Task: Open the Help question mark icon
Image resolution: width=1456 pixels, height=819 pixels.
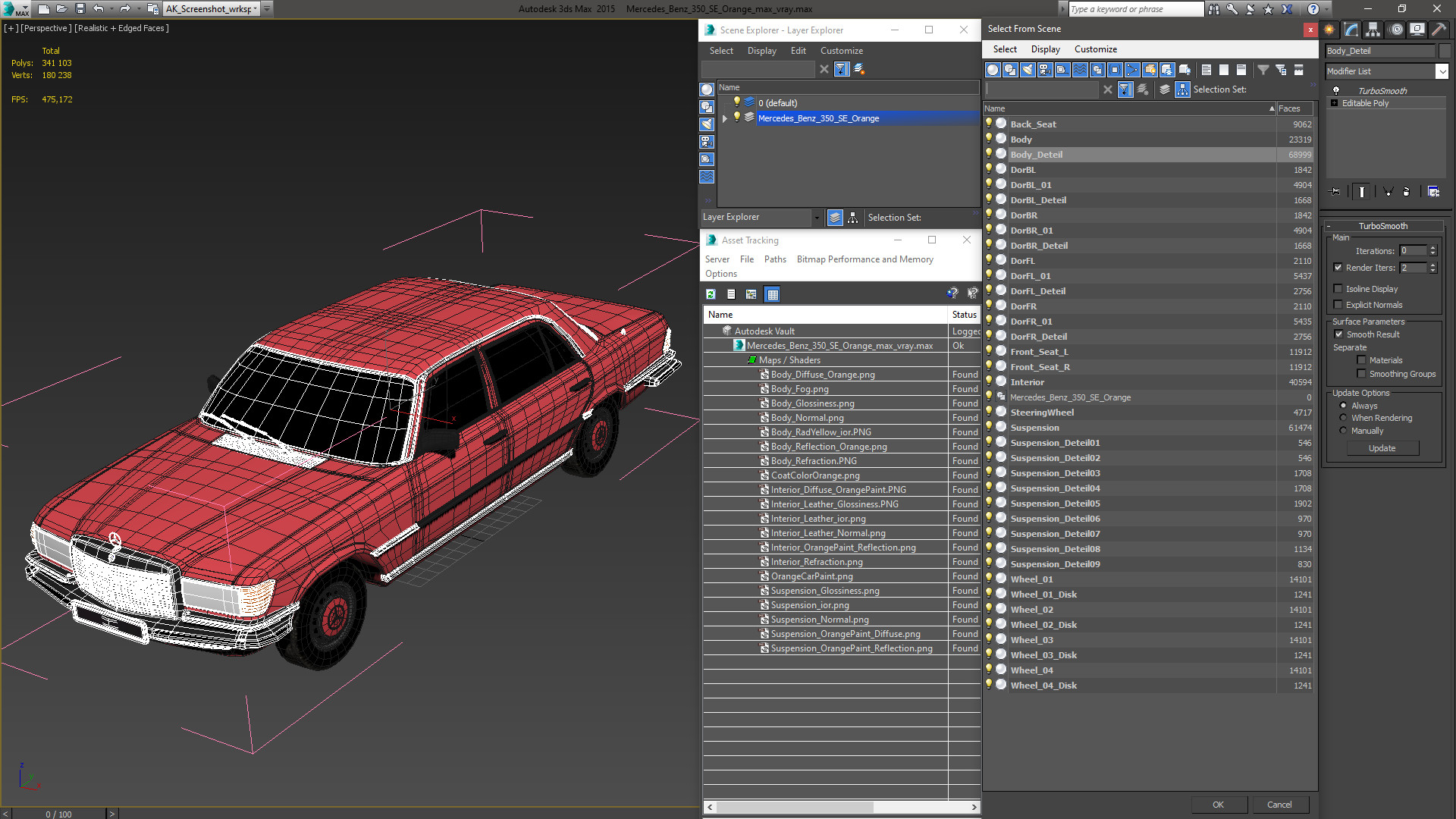Action: 1313,9
